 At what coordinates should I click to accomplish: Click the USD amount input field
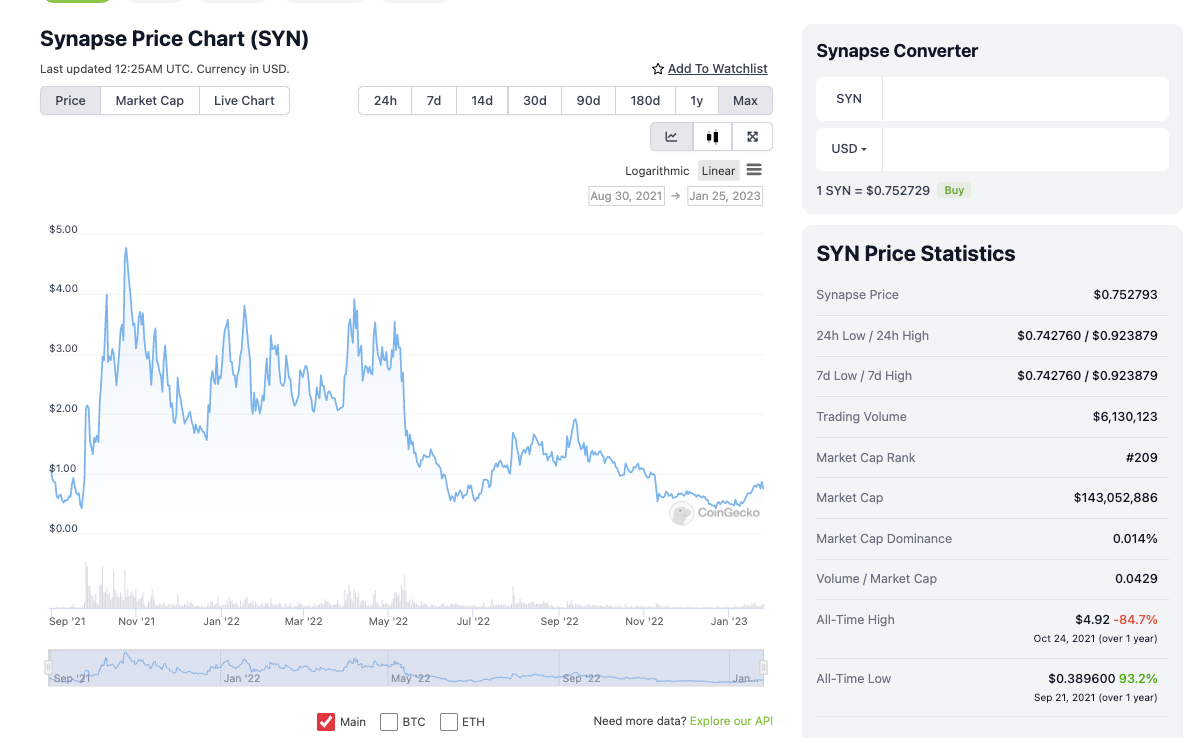[x=1025, y=149]
